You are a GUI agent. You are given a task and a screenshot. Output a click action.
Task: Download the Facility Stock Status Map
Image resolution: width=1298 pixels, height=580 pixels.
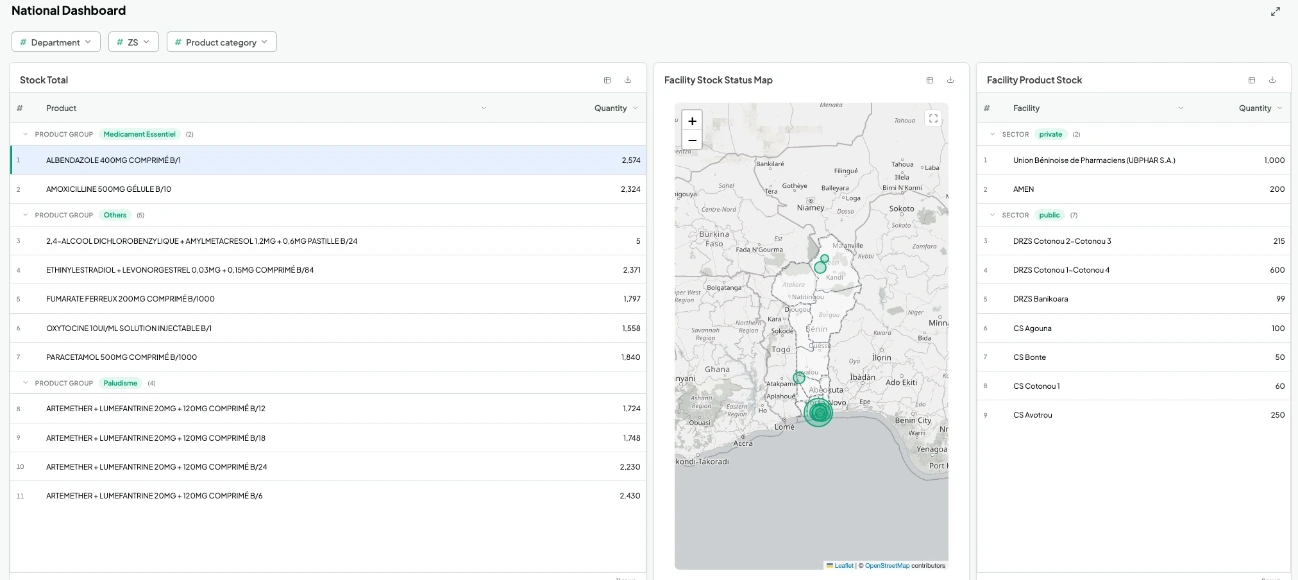[951, 80]
